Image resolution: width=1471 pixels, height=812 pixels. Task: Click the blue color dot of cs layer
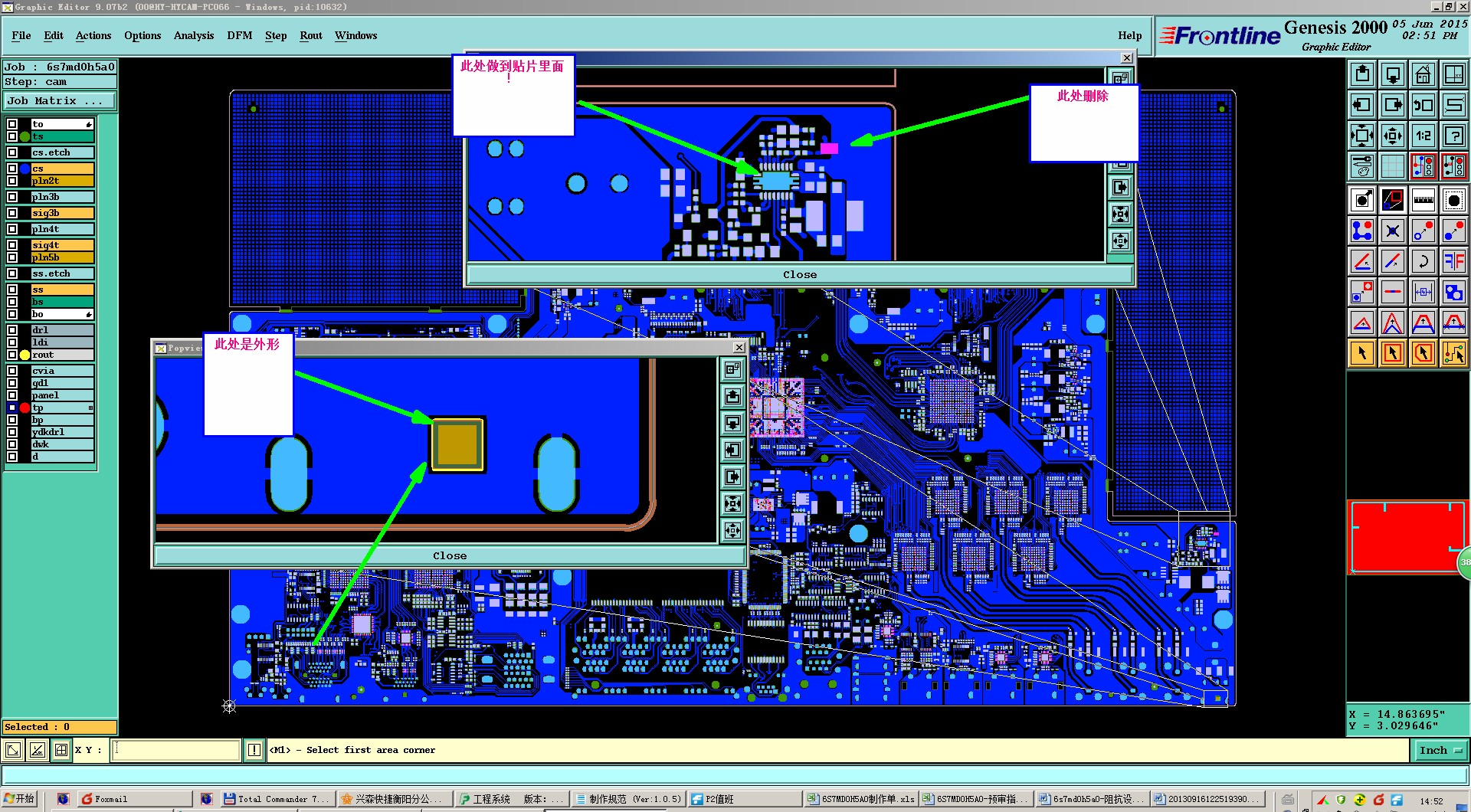click(25, 169)
